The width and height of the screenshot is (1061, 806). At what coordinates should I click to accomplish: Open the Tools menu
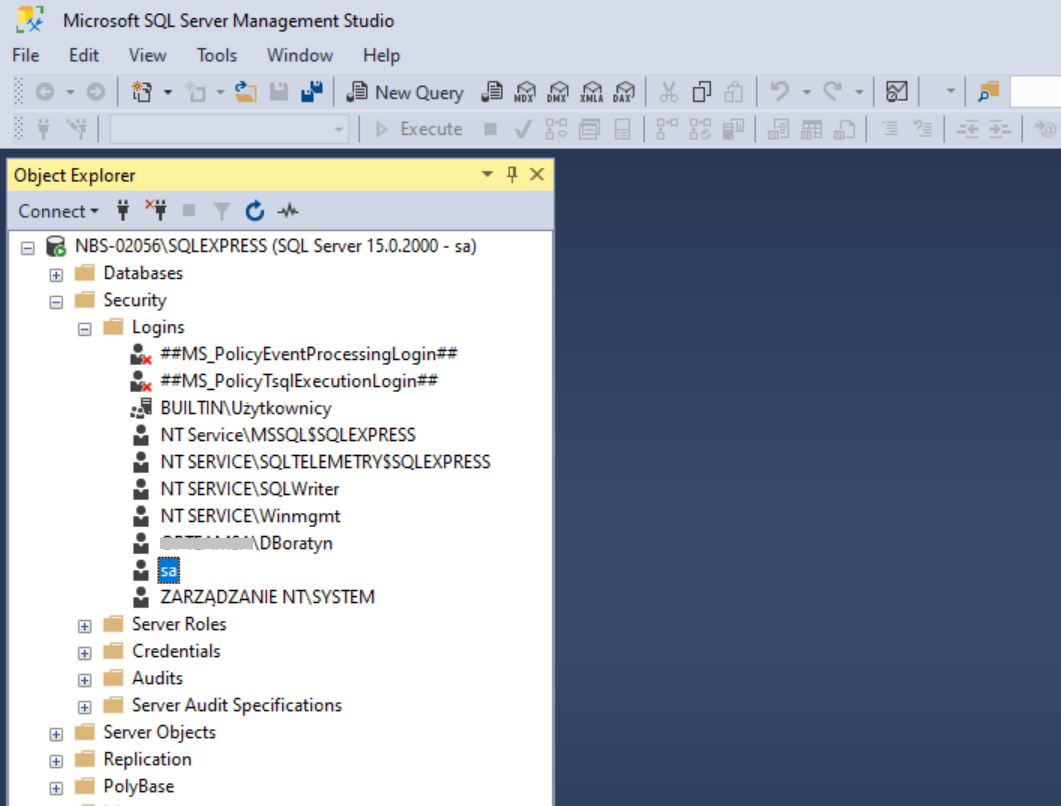[216, 55]
